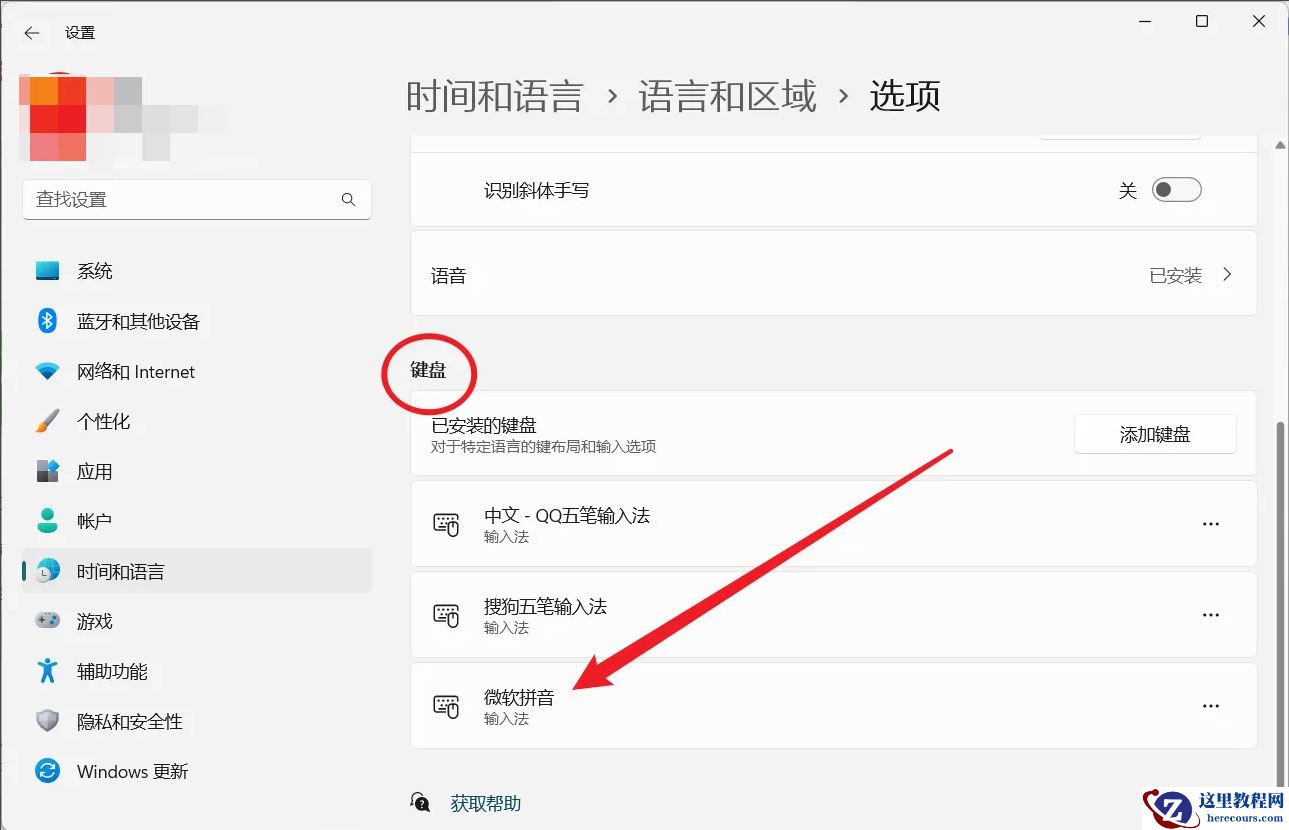Click the keyboard icon beside 微软拼音
Screen dimensions: 1289x830
(x=445, y=705)
